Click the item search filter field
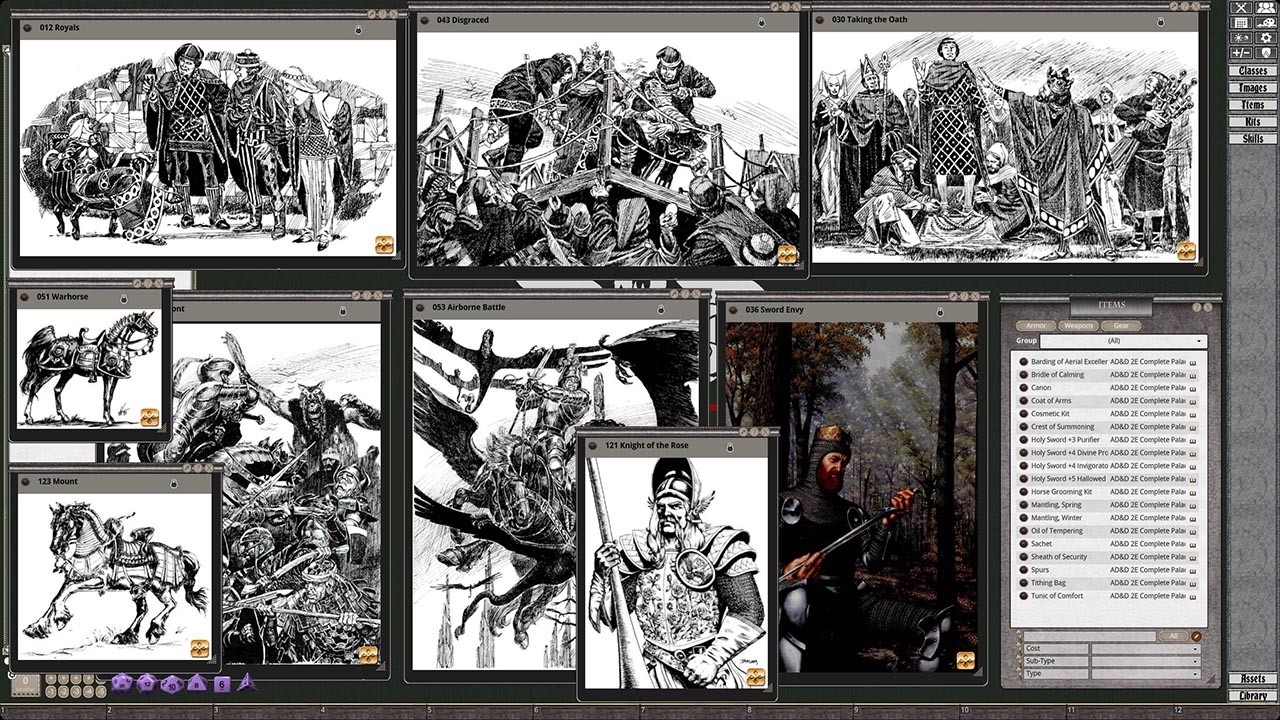Image resolution: width=1280 pixels, height=720 pixels. tap(1088, 636)
